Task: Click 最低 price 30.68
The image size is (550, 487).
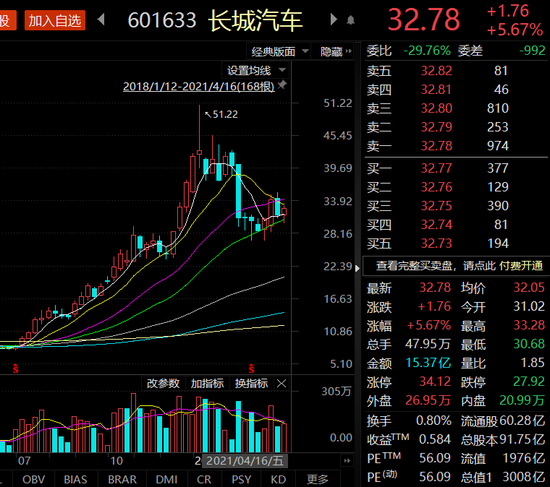Action: 529,344
